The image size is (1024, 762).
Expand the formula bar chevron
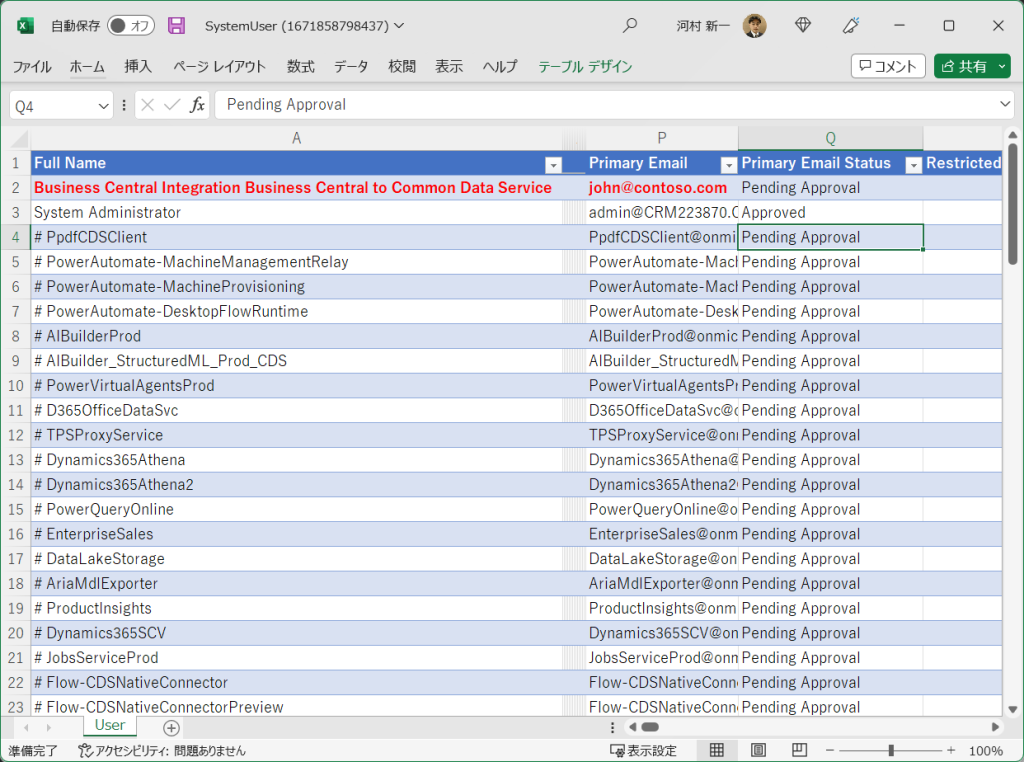1005,104
